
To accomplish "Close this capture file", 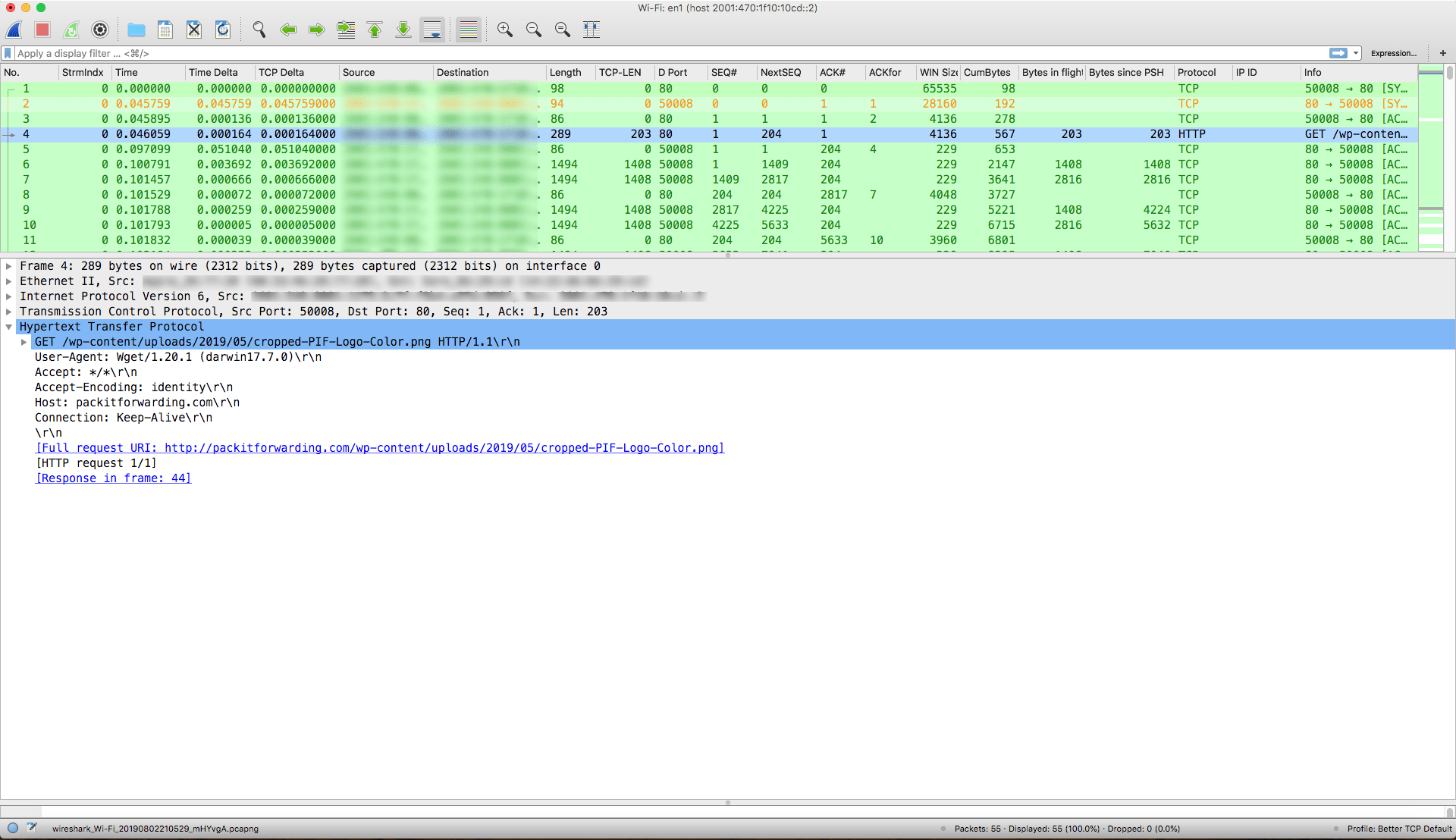I will (194, 30).
